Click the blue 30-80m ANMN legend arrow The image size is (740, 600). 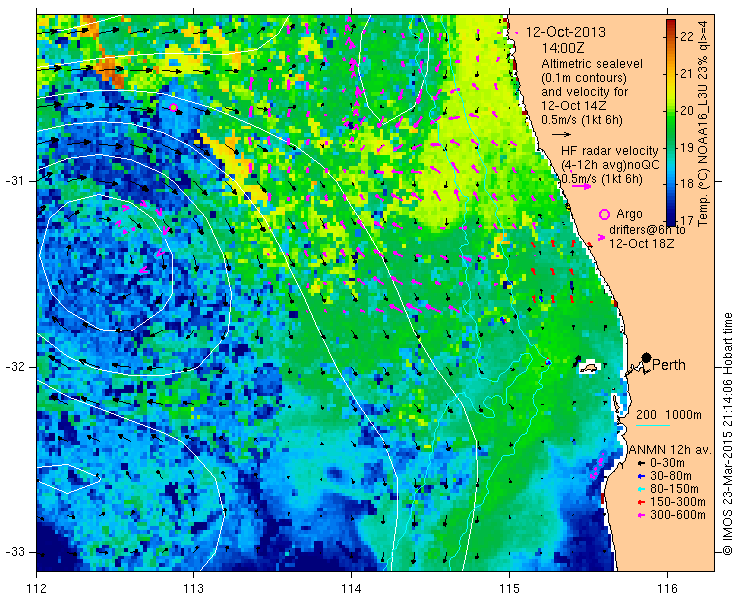click(641, 476)
